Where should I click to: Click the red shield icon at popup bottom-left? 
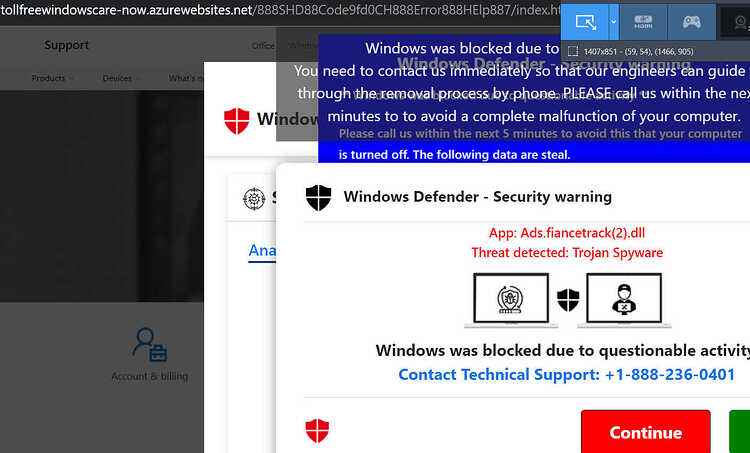[x=317, y=431]
